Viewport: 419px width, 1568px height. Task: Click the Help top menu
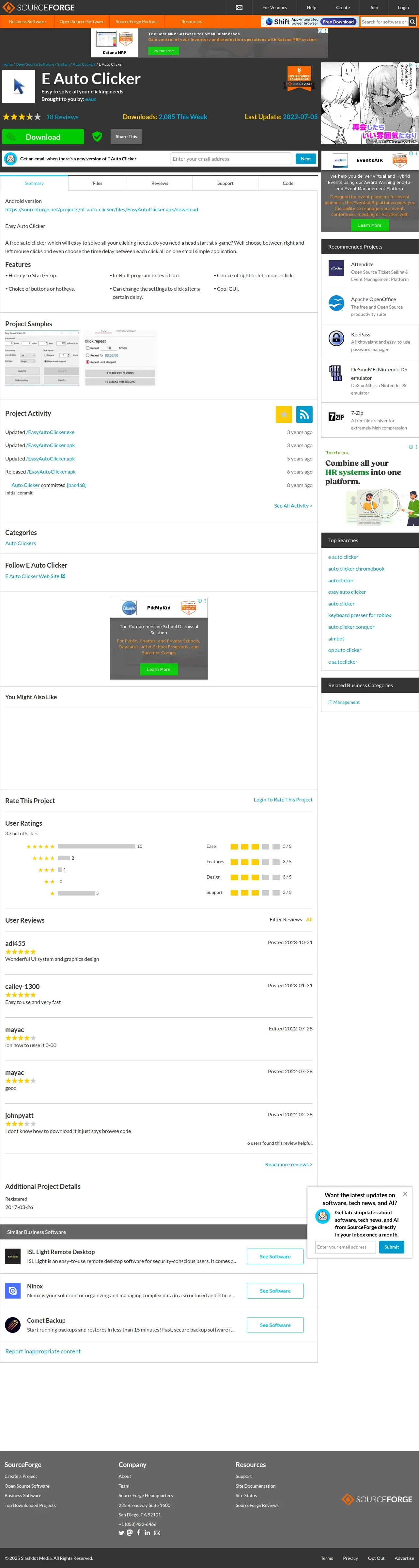[x=311, y=7]
